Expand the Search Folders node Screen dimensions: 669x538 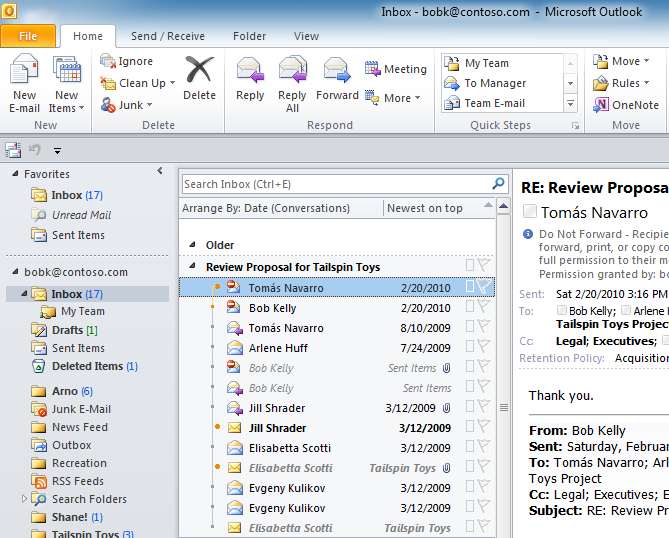[x=24, y=498]
